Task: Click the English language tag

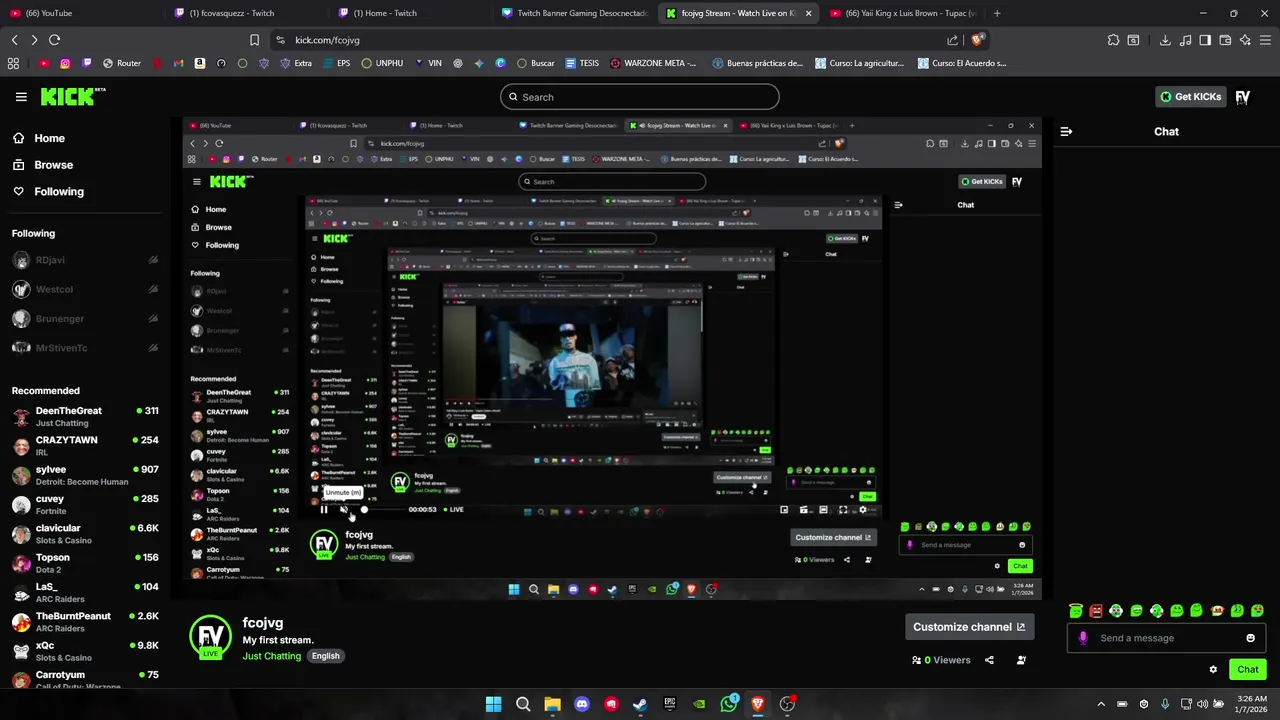Action: click(x=325, y=656)
